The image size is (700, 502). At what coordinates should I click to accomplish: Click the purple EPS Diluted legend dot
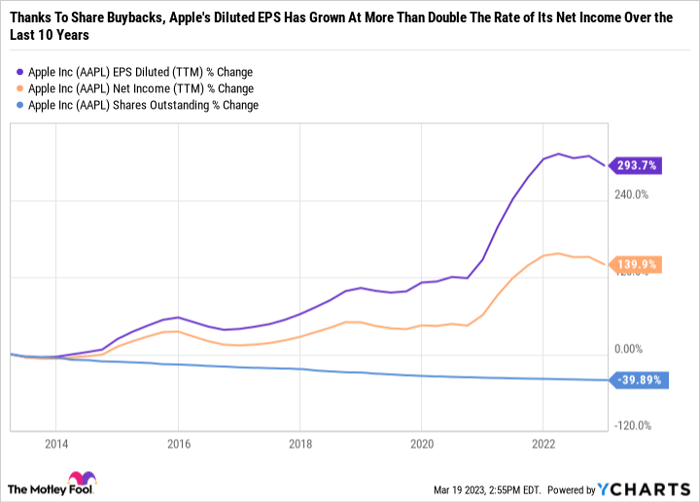(21, 73)
